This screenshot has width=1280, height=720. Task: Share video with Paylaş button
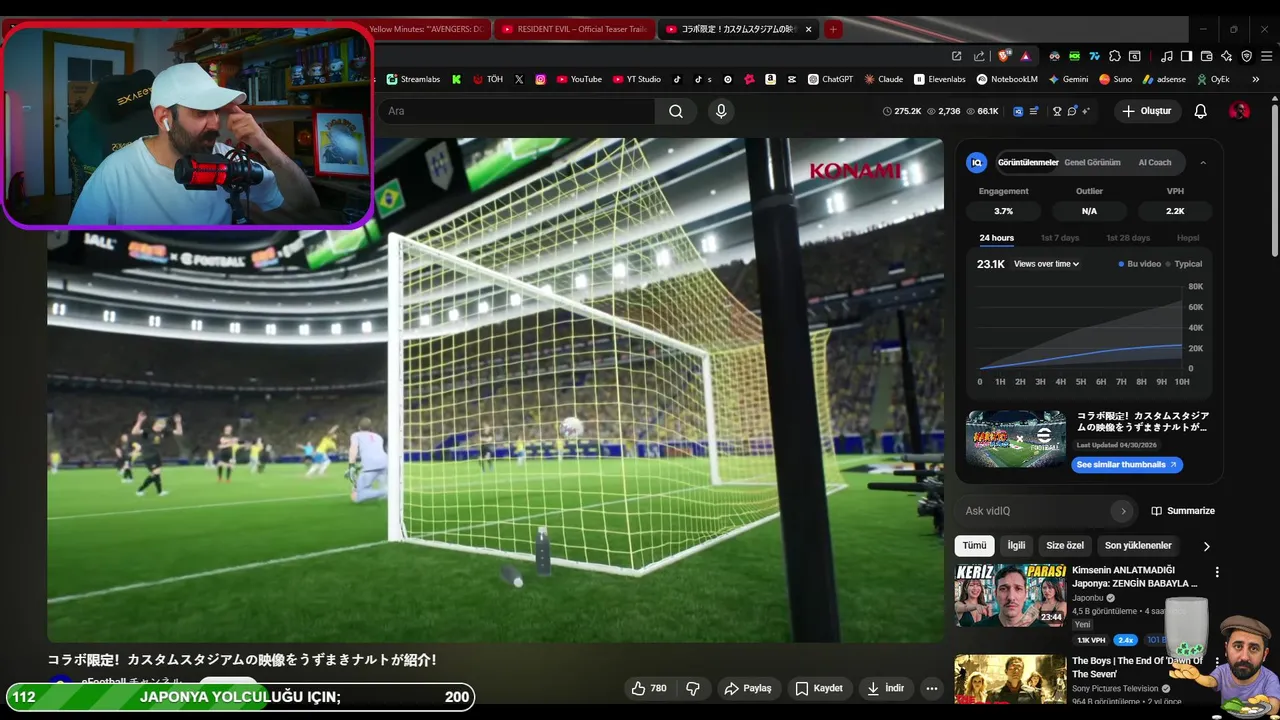748,688
